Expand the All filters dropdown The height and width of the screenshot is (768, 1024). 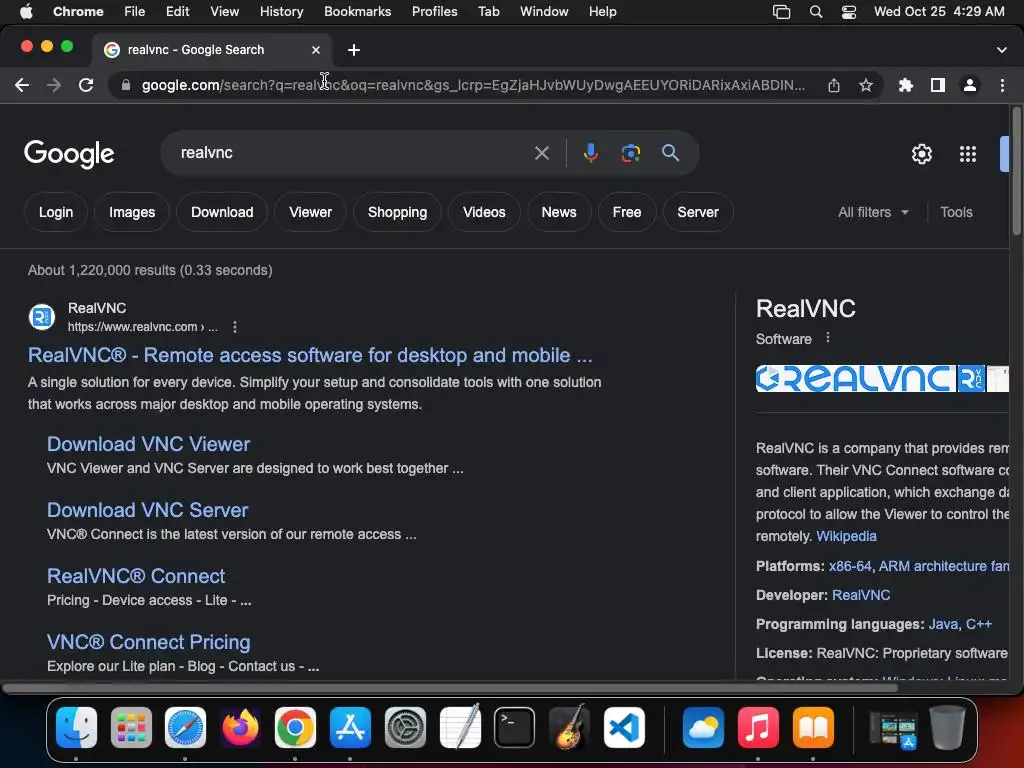point(873,212)
